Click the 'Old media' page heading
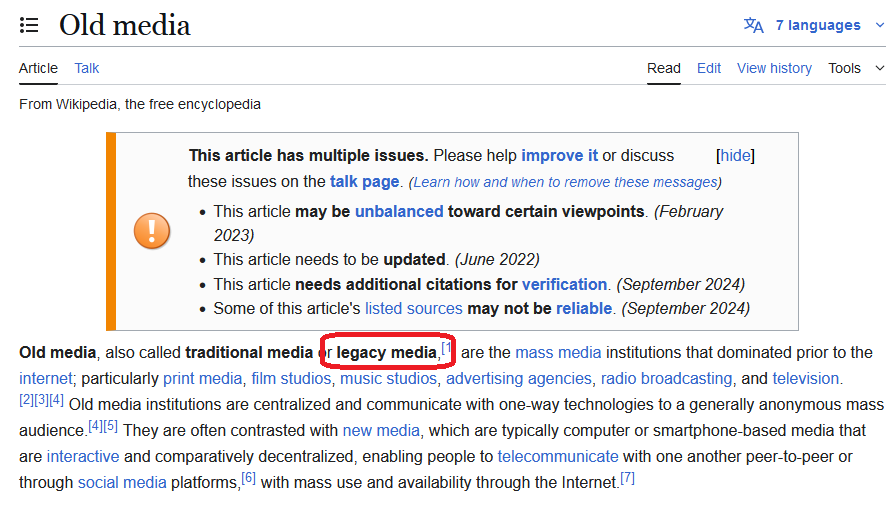 125,26
